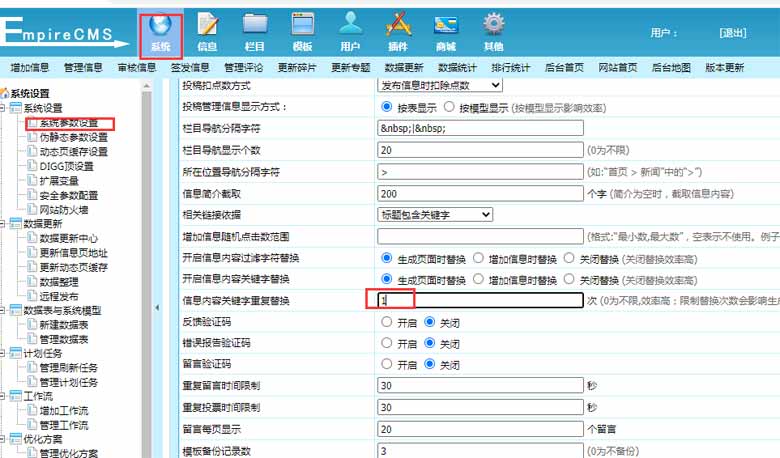Viewport: 780px width, 458px height.
Task: Click the 信息简介截取 input field
Action: tap(480, 193)
